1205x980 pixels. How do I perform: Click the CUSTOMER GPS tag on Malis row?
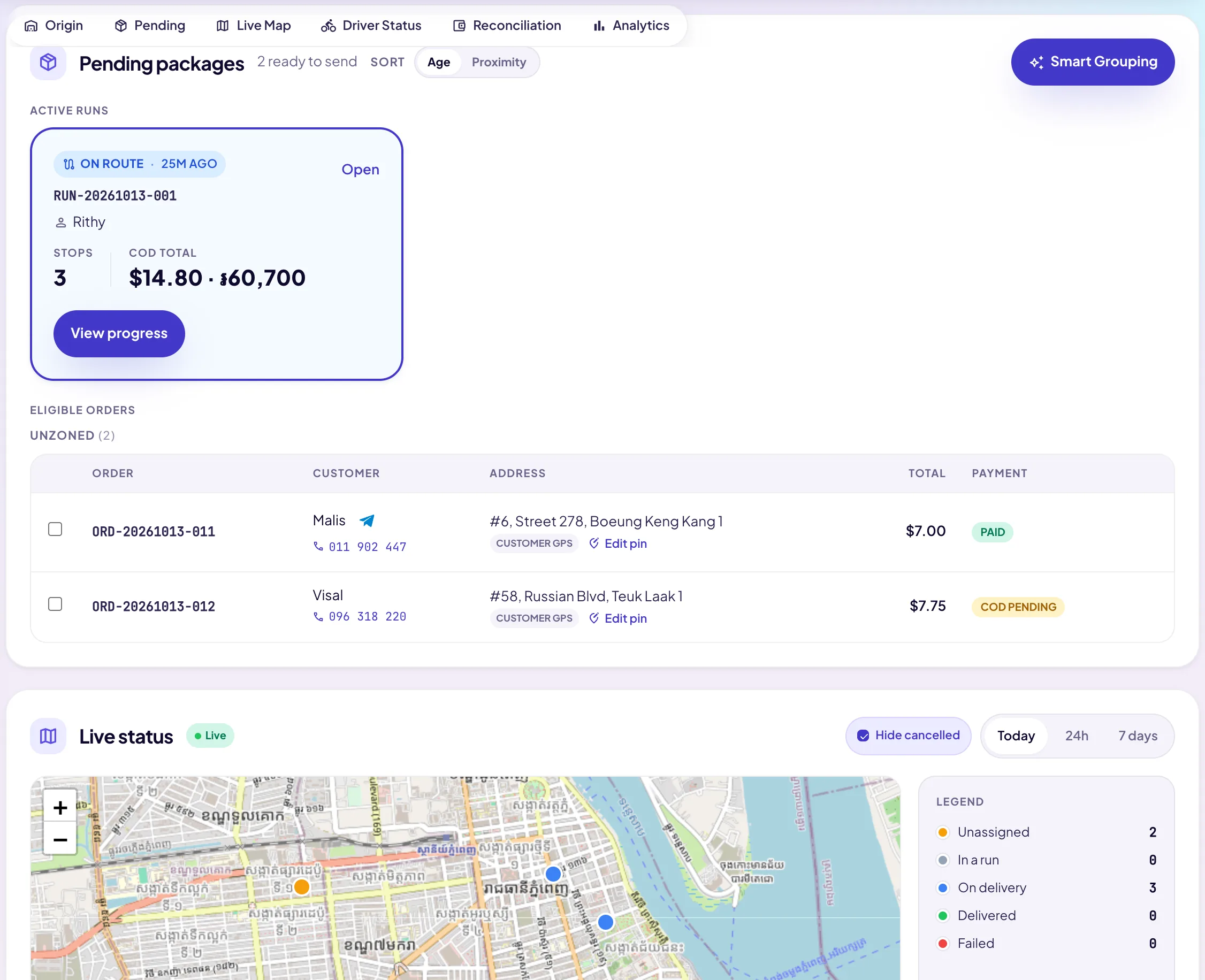(534, 543)
